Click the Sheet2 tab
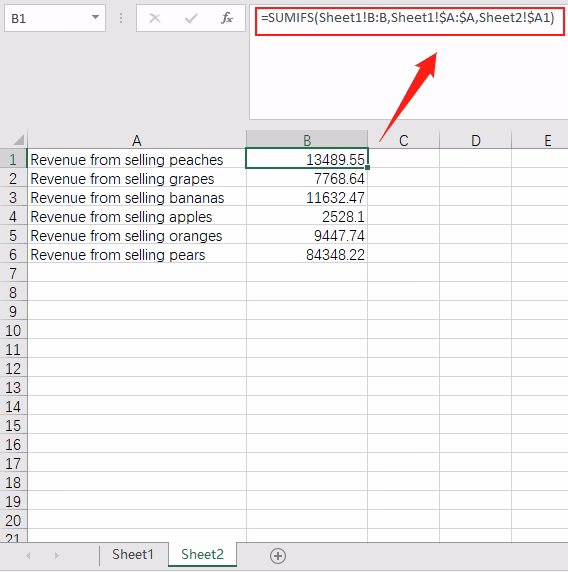The image size is (568, 572). 202,554
